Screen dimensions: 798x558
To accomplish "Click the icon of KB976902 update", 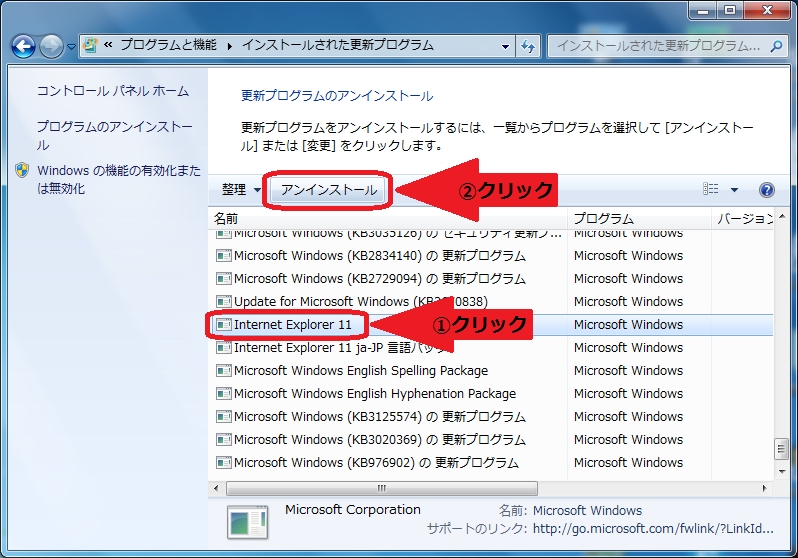I will (x=224, y=462).
